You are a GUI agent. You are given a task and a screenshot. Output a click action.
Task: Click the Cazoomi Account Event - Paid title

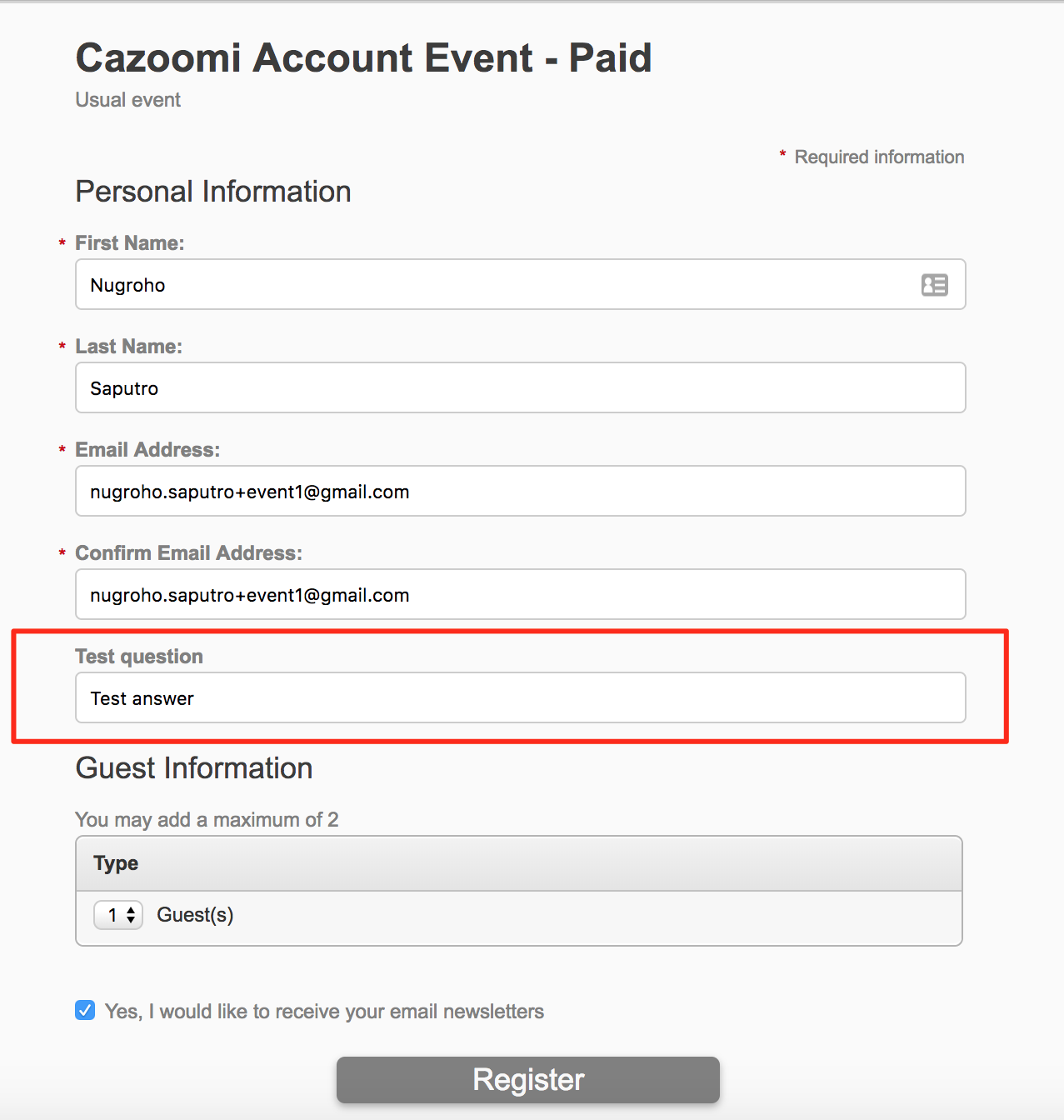point(363,58)
